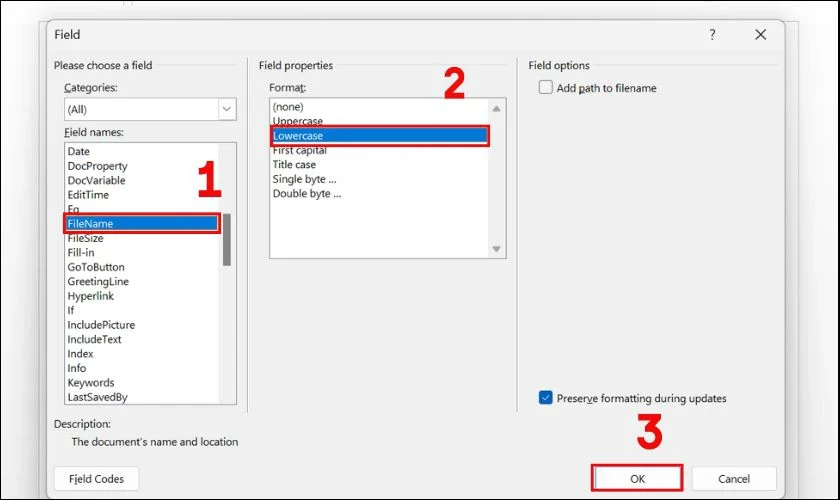Select GoToButton field name
The height and width of the screenshot is (500, 840).
click(141, 267)
